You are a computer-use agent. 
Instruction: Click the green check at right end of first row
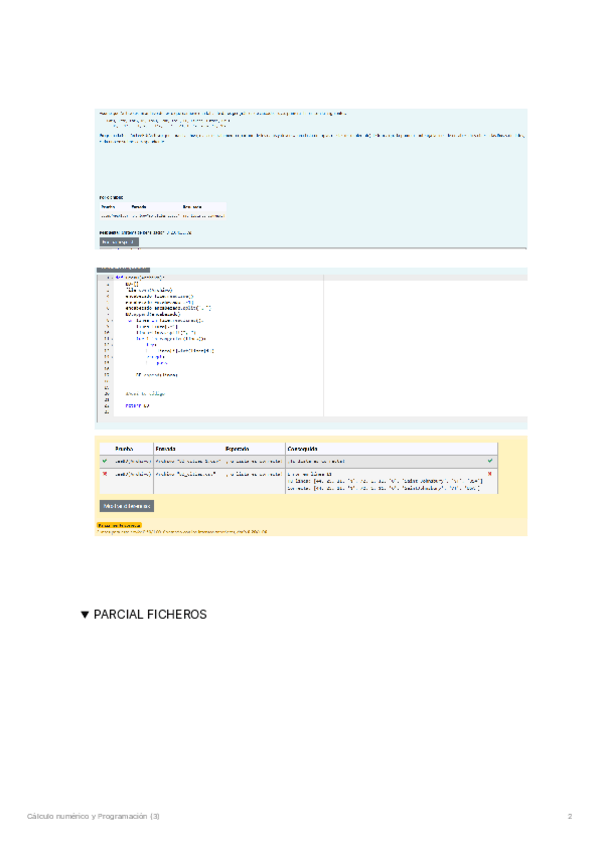[x=490, y=461]
